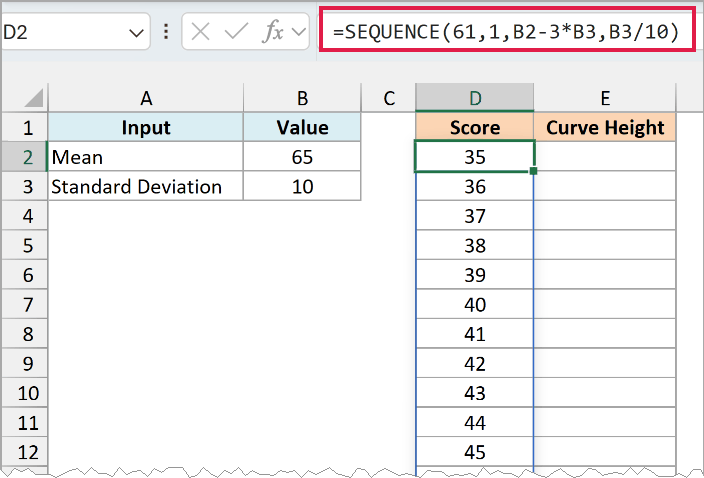Viewport: 704px width, 478px height.
Task: Select the Curve Height cell beside Score 40
Action: coord(605,304)
